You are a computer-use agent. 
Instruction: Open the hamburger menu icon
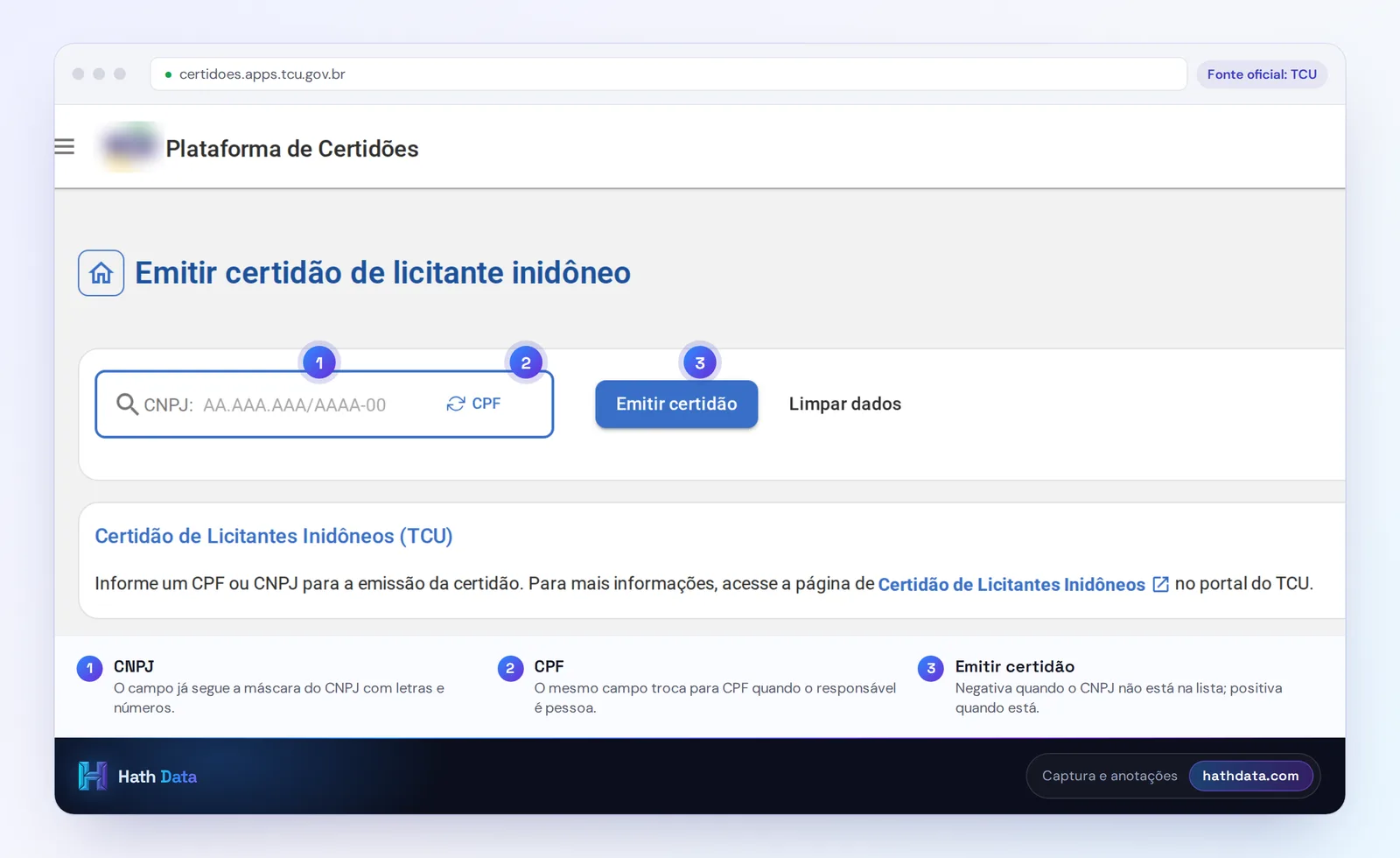tap(65, 147)
